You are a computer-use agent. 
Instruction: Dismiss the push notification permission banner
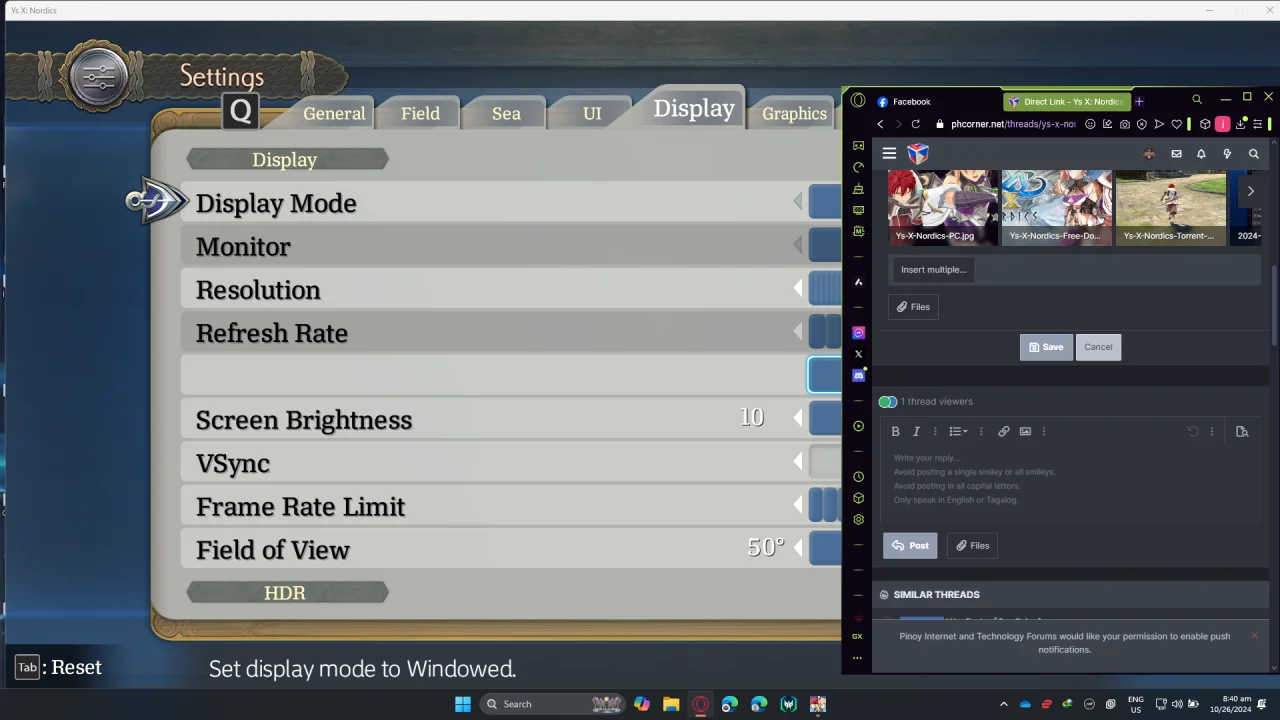1254,635
